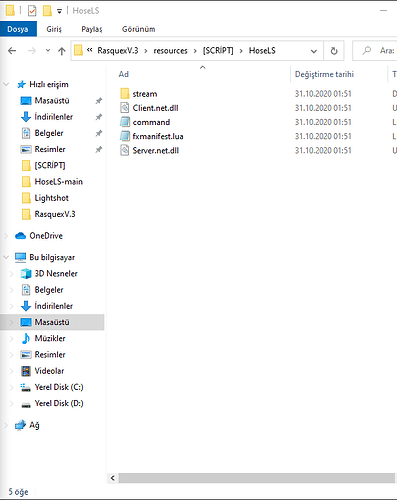The width and height of the screenshot is (397, 500).
Task: Expand the Yerel Disk (C:) node
Action: (11, 387)
